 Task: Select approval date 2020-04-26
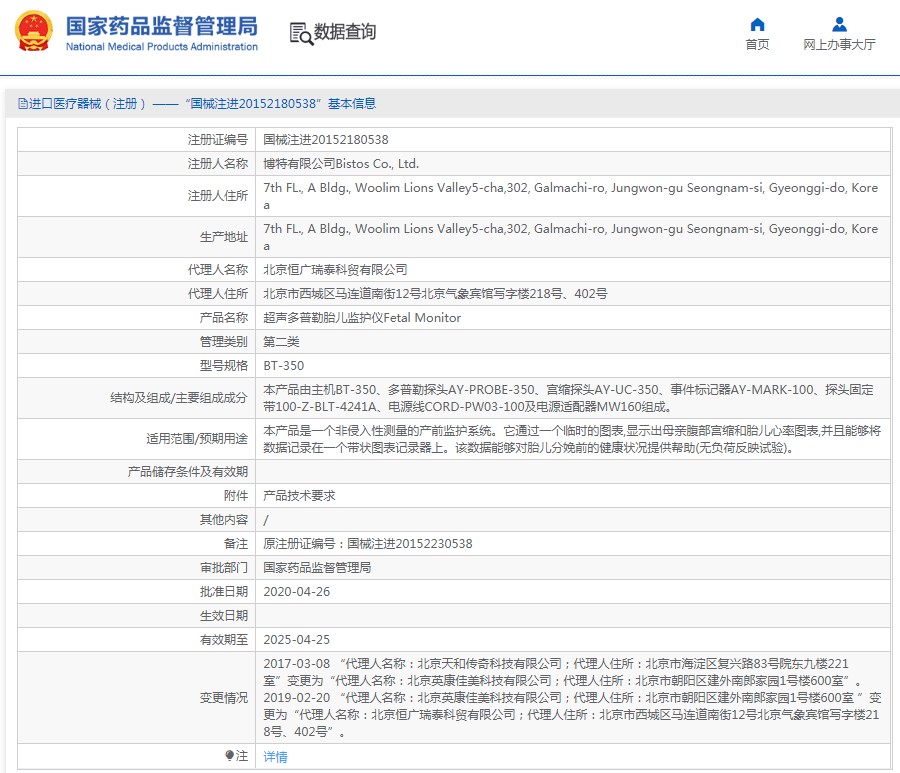[297, 592]
